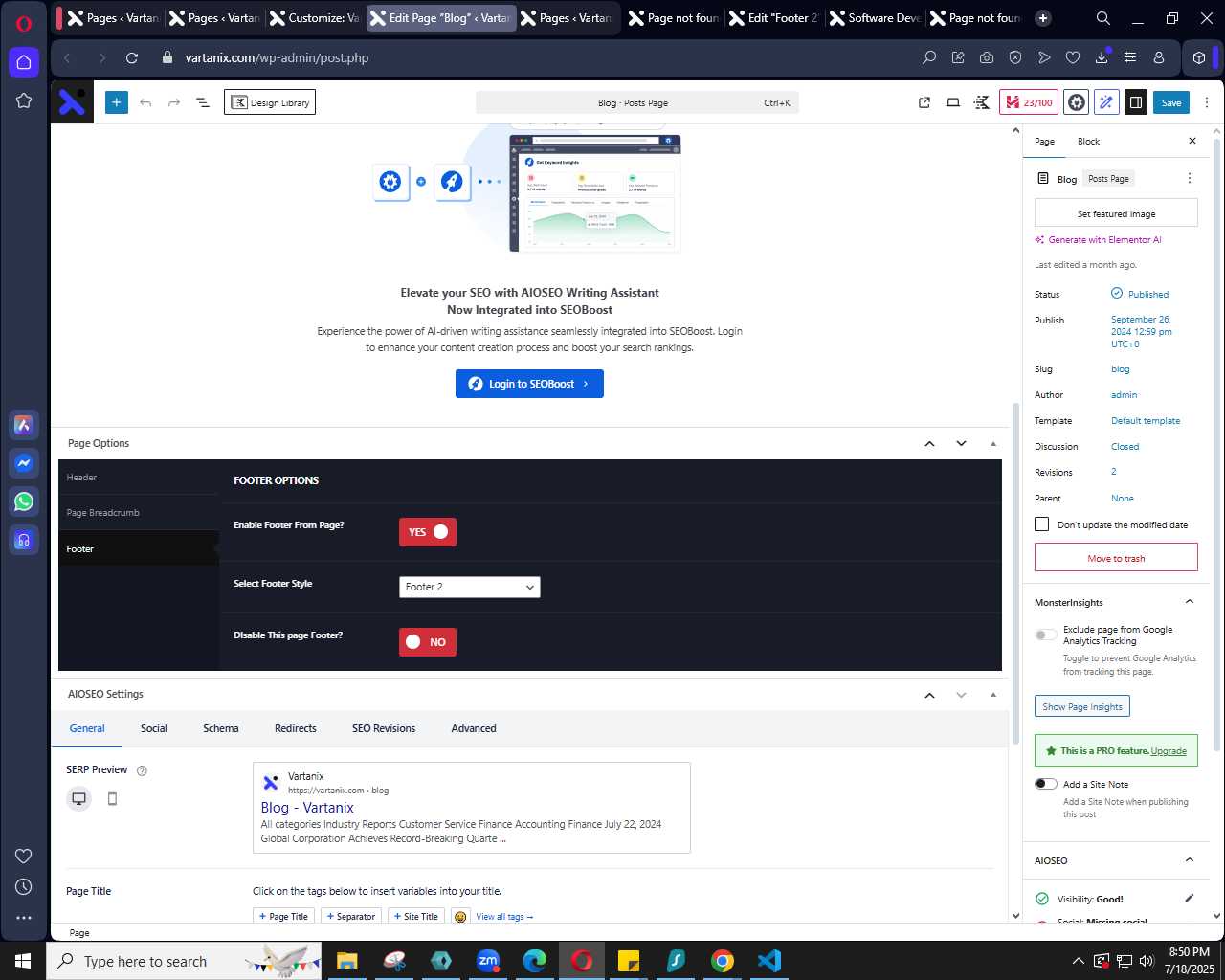
Task: Check Don't update the modified date
Action: pyautogui.click(x=1042, y=524)
